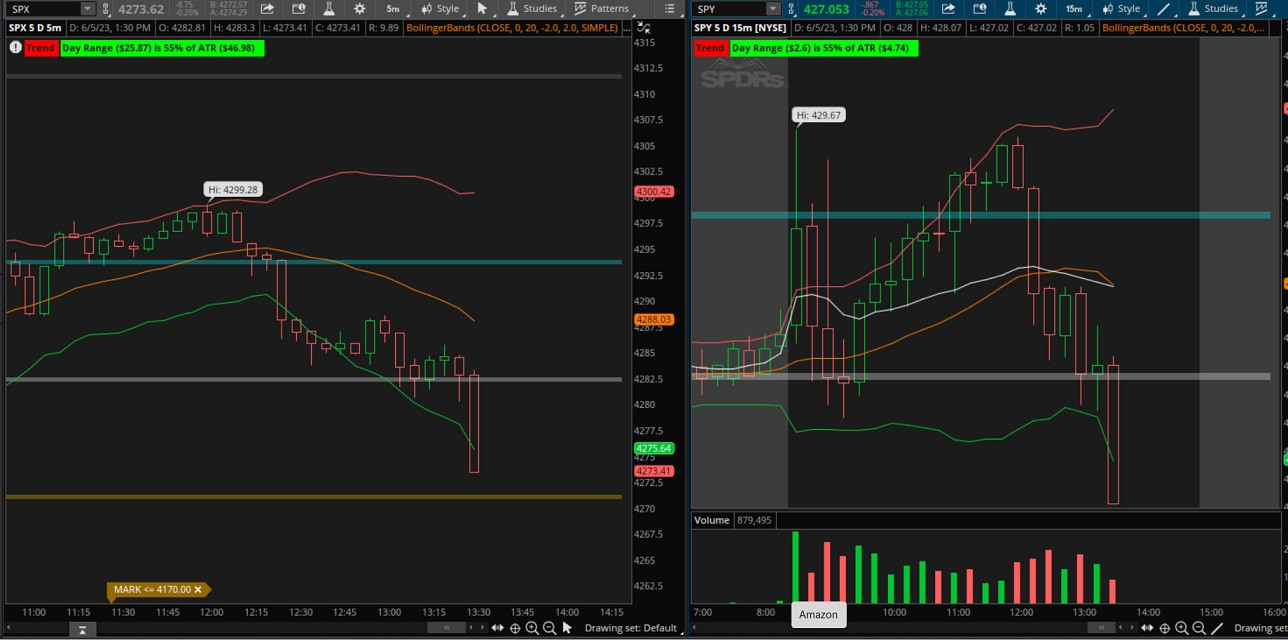Viewport: 1288px width, 640px height.
Task: Open the alert/notes icon in SPX toolbar
Action: point(298,9)
